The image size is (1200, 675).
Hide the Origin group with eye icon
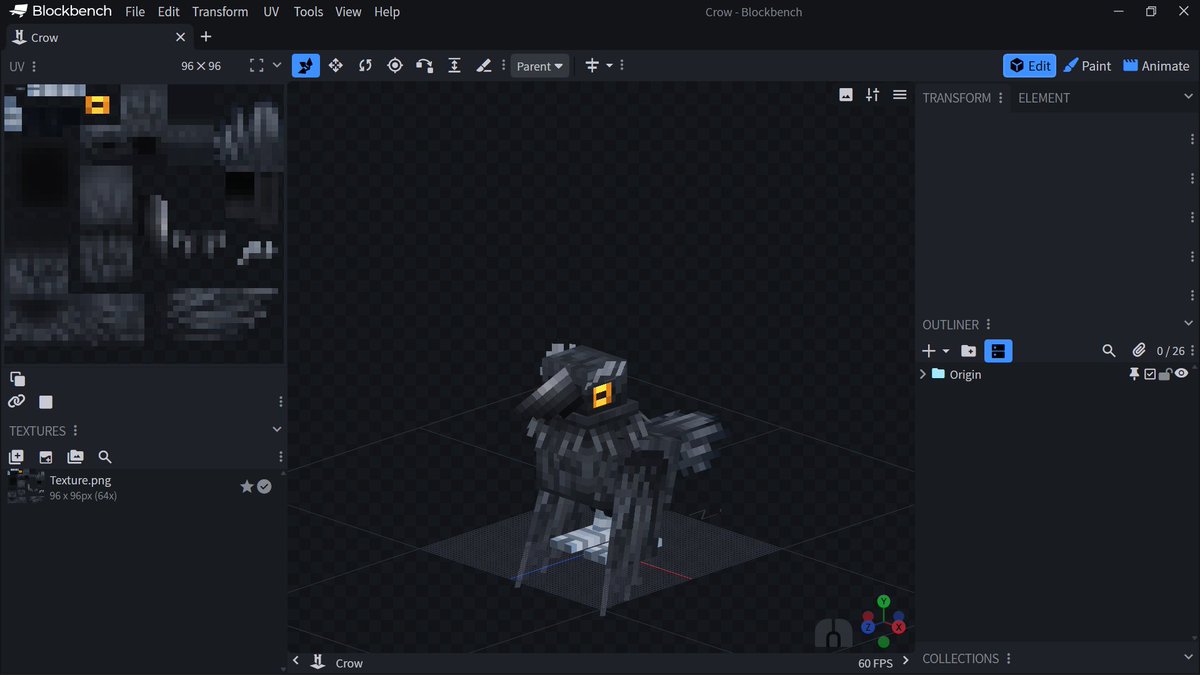click(1181, 374)
